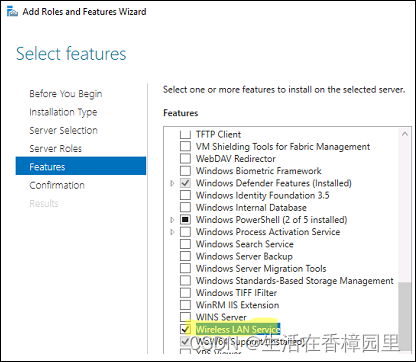Screen dimensions: 416x362
Task: Select the WebDAV Redirector label
Action: coord(236,159)
